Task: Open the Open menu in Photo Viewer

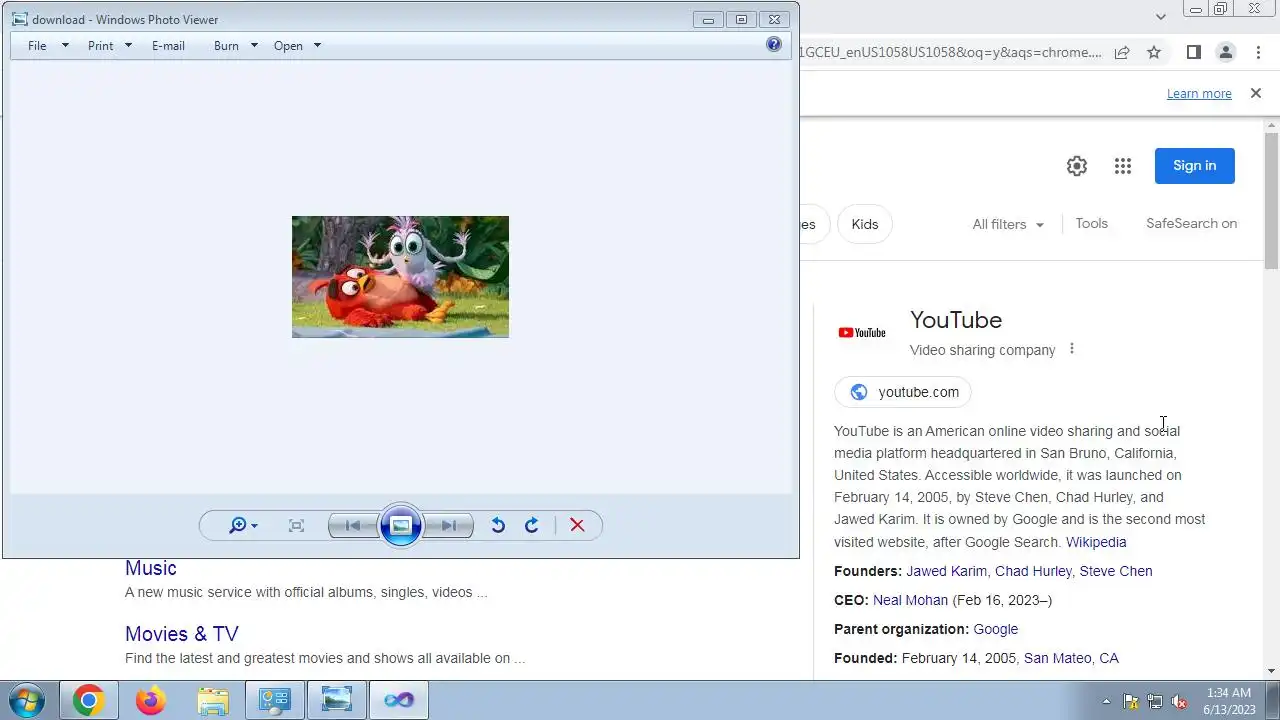Action: click(x=288, y=46)
